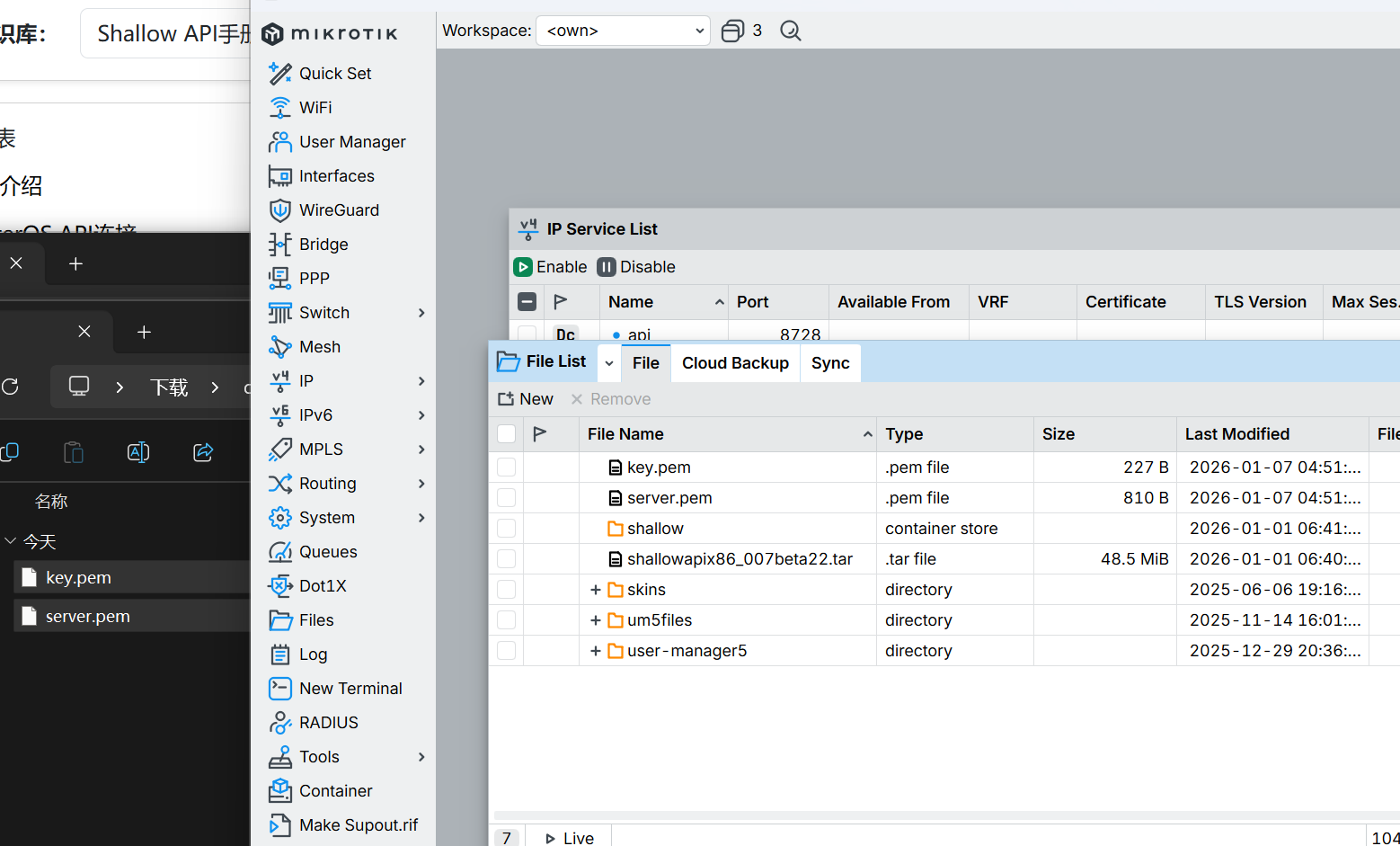Viewport: 1400px width, 846px height.
Task: Open the Quick Set page
Action: coord(334,74)
